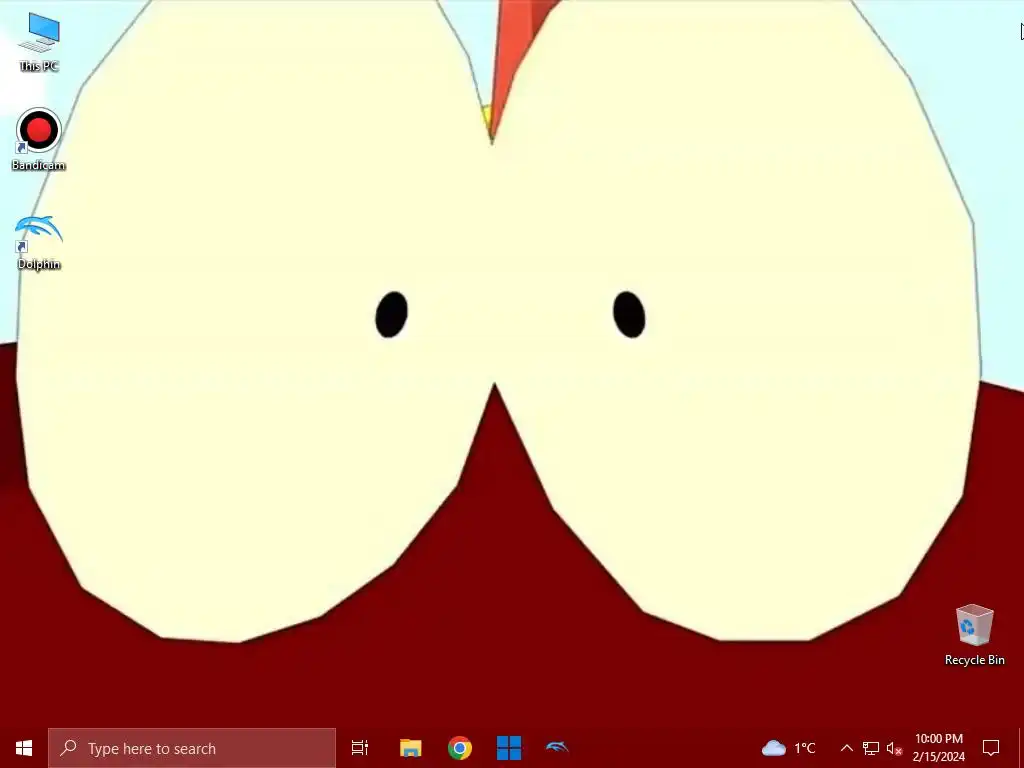Launch Google Chrome from the taskbar
This screenshot has width=1024, height=768.
tap(460, 748)
